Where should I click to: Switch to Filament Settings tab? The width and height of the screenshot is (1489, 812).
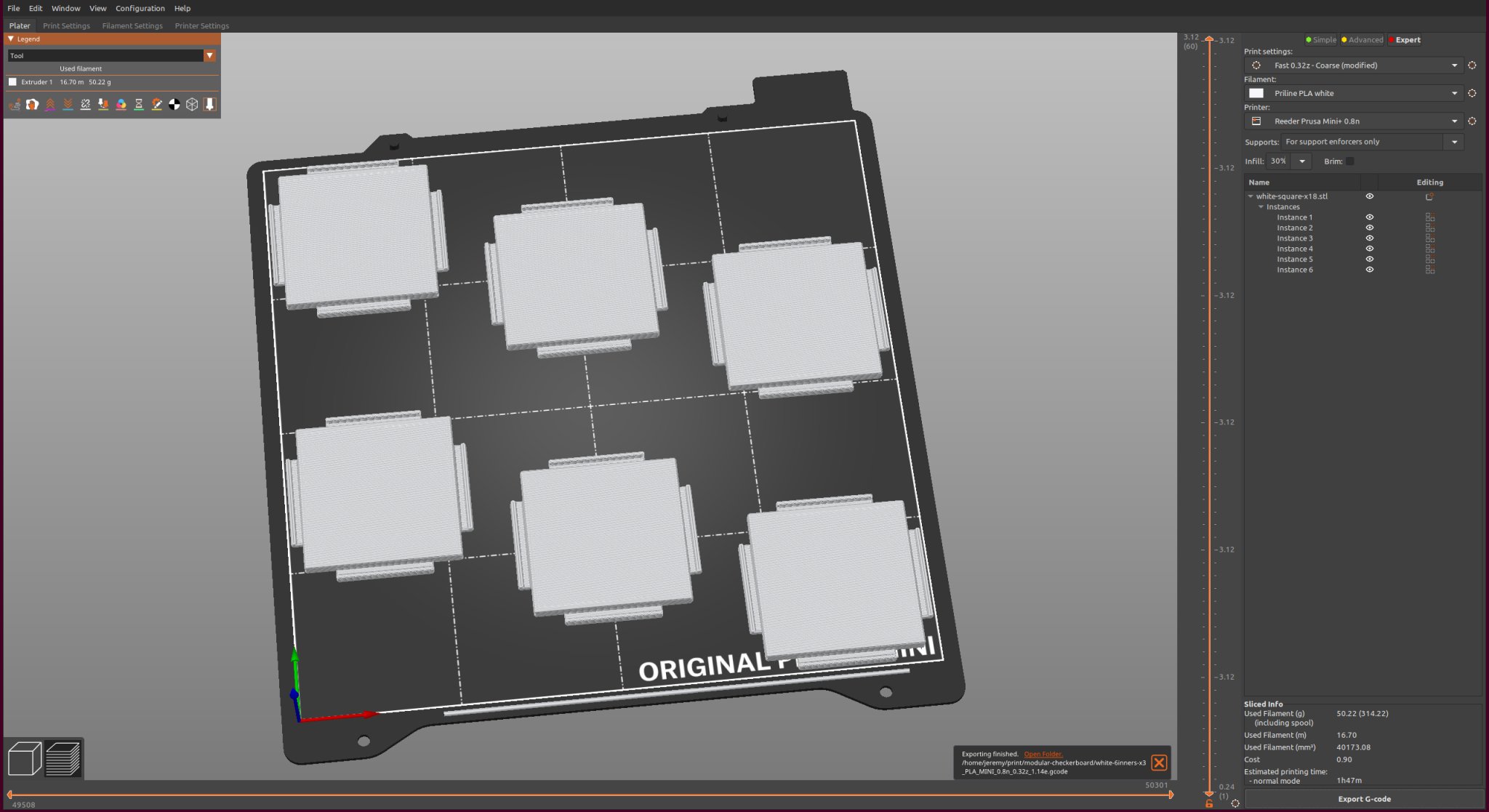[132, 25]
